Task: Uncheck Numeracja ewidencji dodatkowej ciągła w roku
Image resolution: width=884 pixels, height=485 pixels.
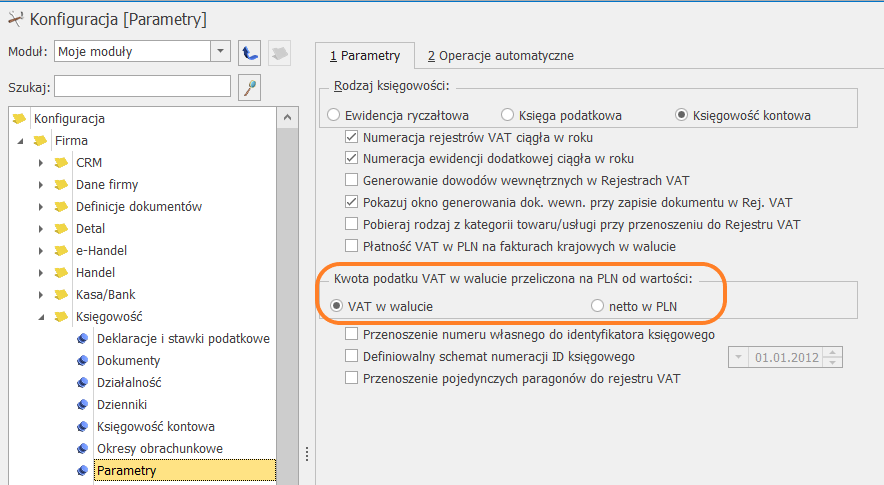Action: (x=351, y=158)
